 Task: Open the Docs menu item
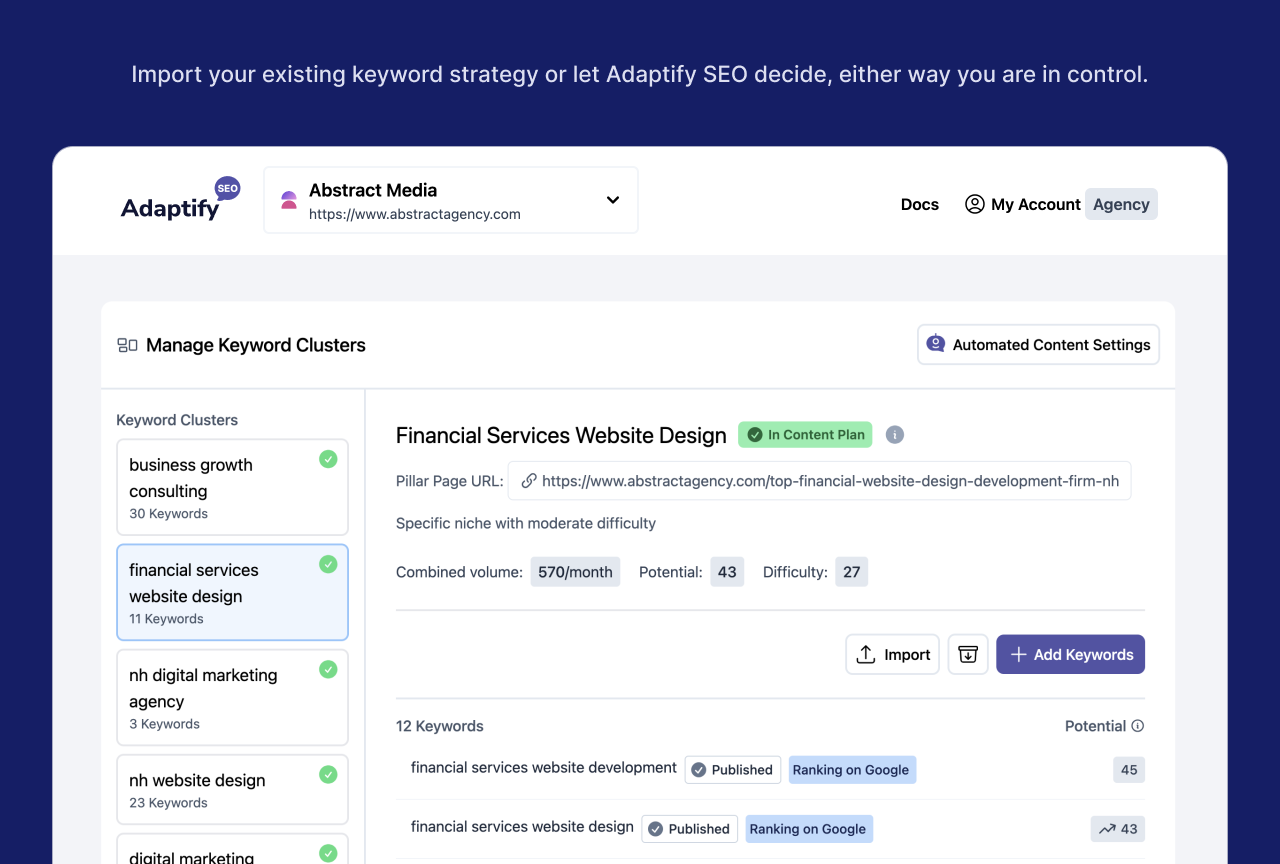(x=919, y=204)
